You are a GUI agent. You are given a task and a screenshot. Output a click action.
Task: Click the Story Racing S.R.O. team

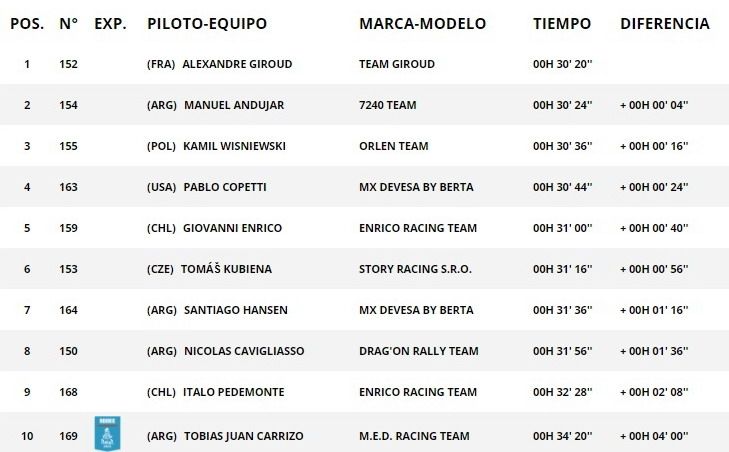(x=415, y=269)
